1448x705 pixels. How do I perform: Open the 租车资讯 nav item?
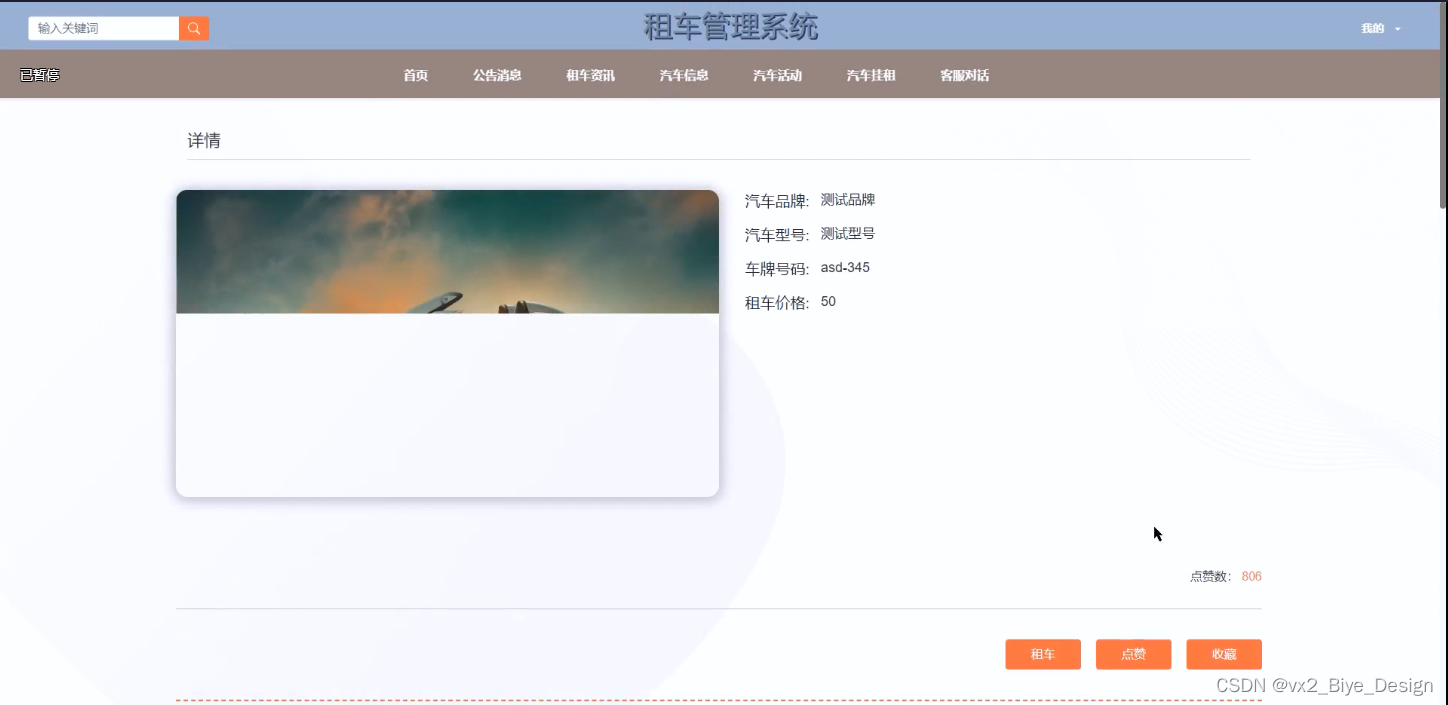click(590, 75)
